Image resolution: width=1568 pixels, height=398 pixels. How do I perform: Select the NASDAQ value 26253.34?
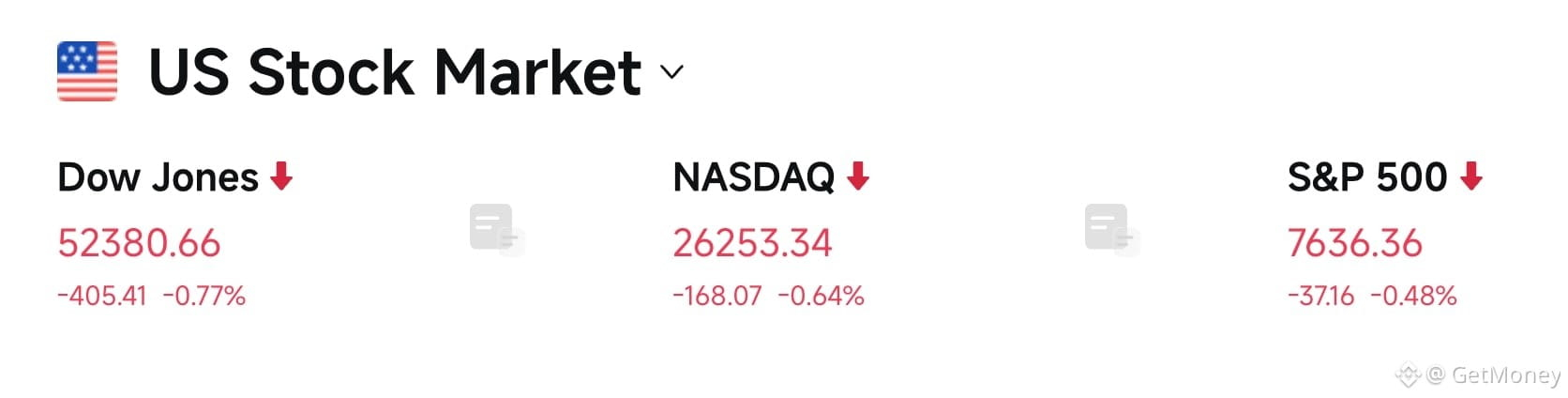tap(752, 243)
